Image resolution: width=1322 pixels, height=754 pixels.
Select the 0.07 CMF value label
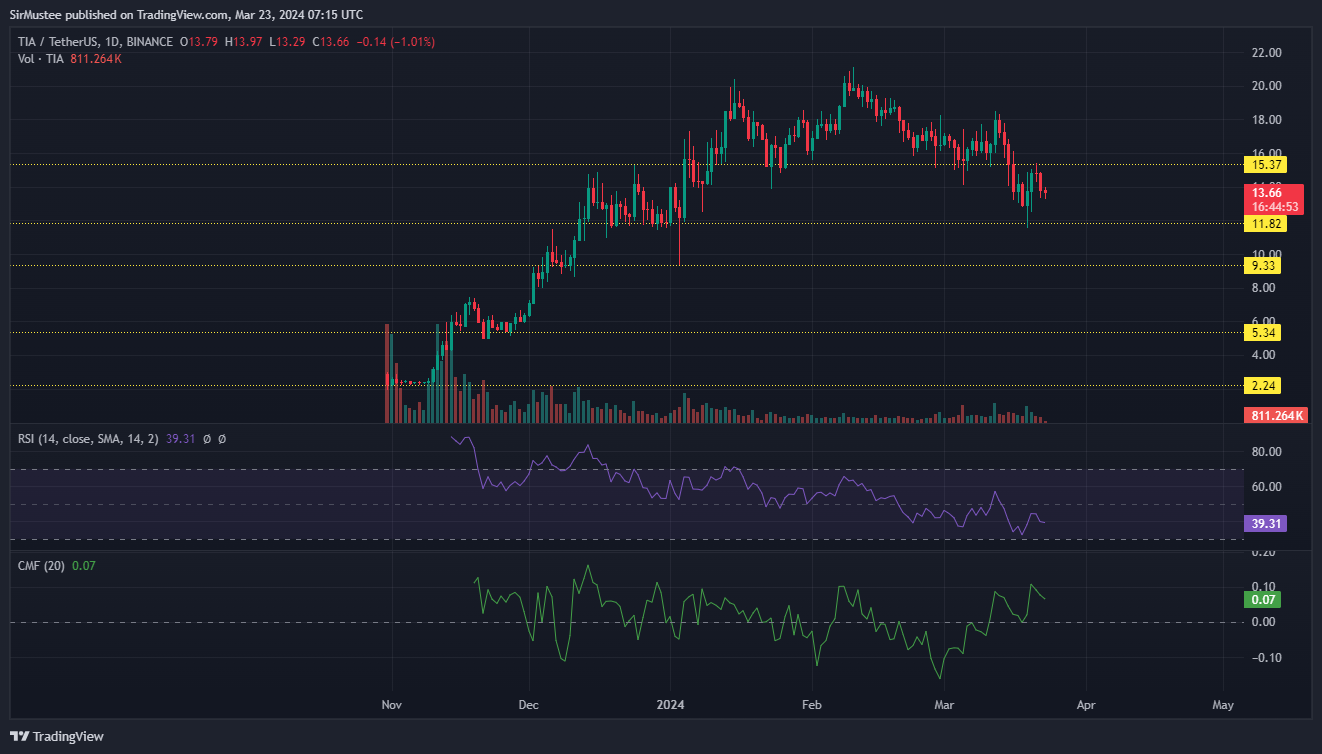[x=1263, y=599]
